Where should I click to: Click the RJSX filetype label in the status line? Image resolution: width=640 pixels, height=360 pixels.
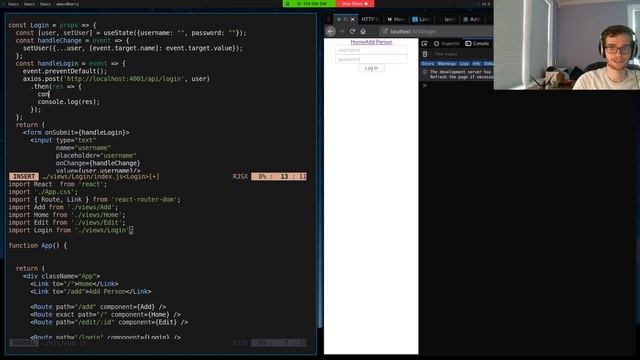(x=240, y=177)
